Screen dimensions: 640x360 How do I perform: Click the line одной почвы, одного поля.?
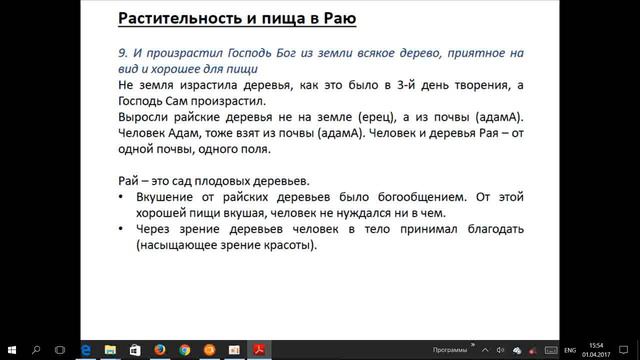(x=194, y=149)
